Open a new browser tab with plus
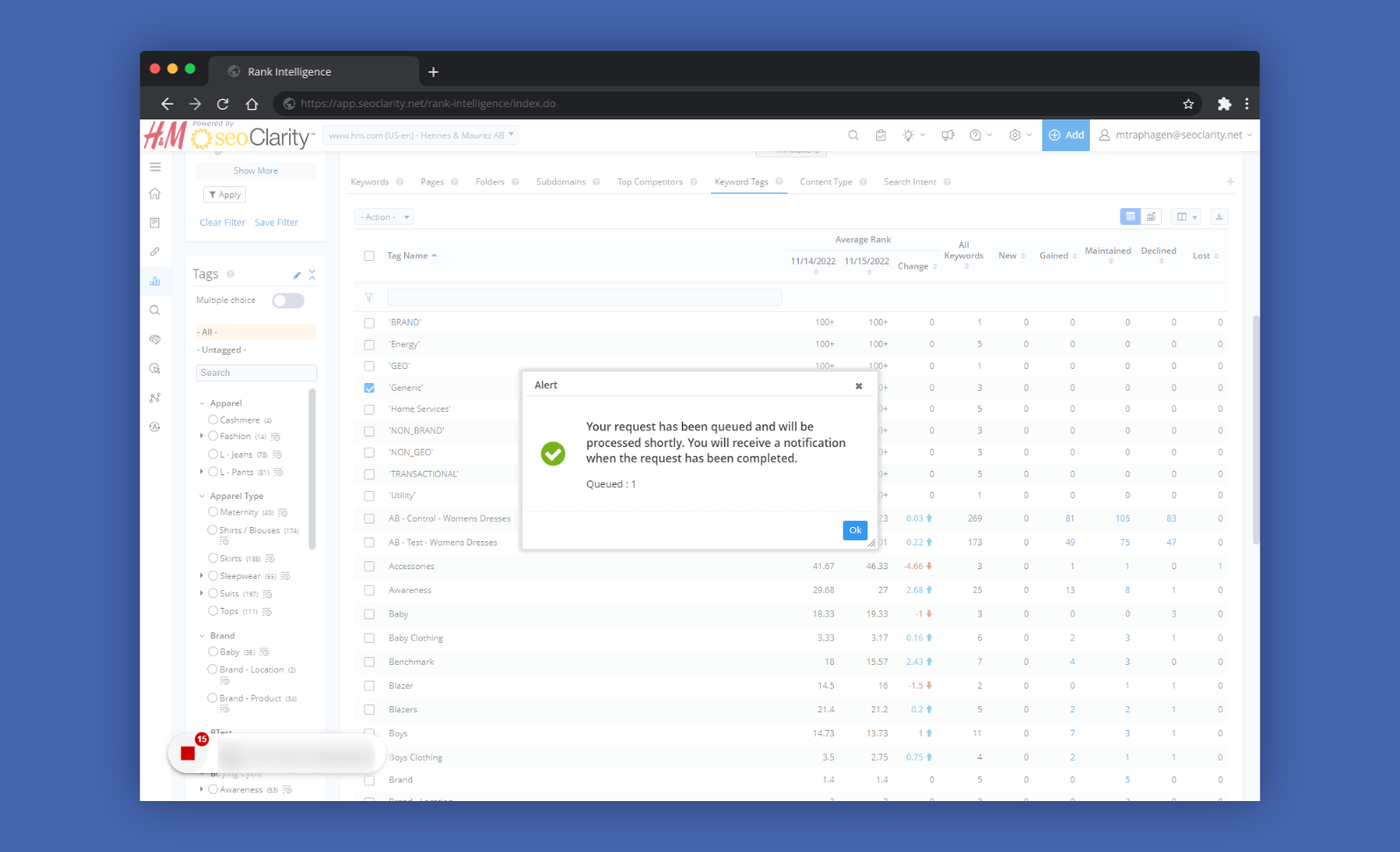Viewport: 1400px width, 852px height. (x=433, y=72)
